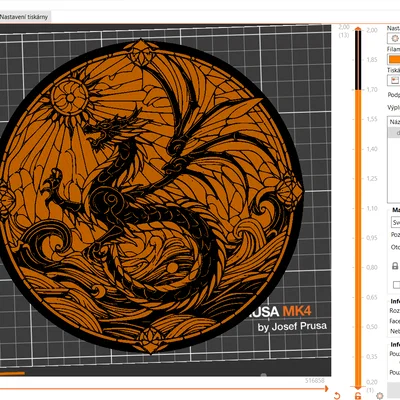Open the dropdown in the manipulation panel
This screenshot has width=400, height=400.
[x=395, y=222]
